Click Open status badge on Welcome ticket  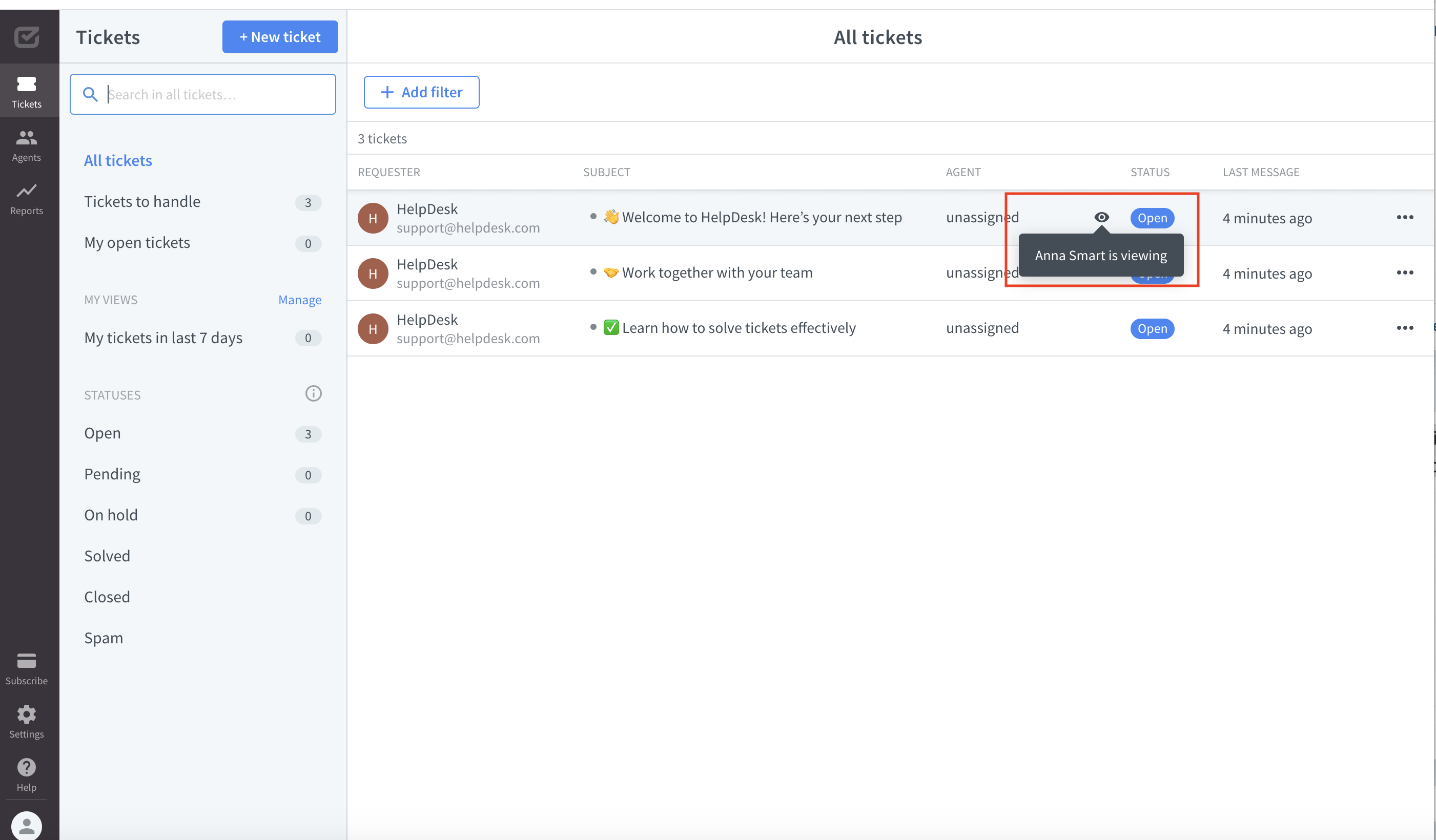(1152, 218)
